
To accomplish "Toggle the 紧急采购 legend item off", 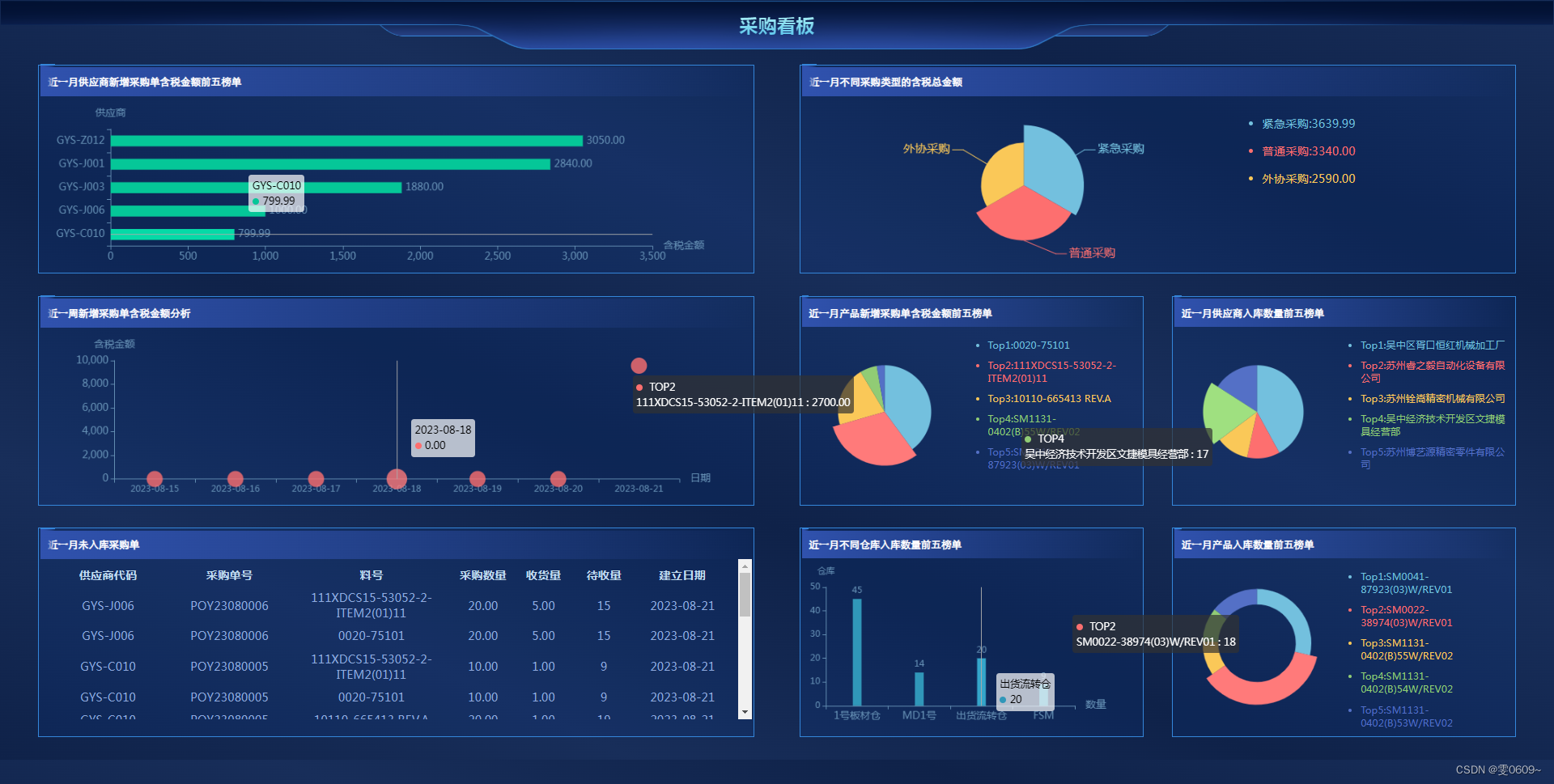I will pyautogui.click(x=1304, y=124).
